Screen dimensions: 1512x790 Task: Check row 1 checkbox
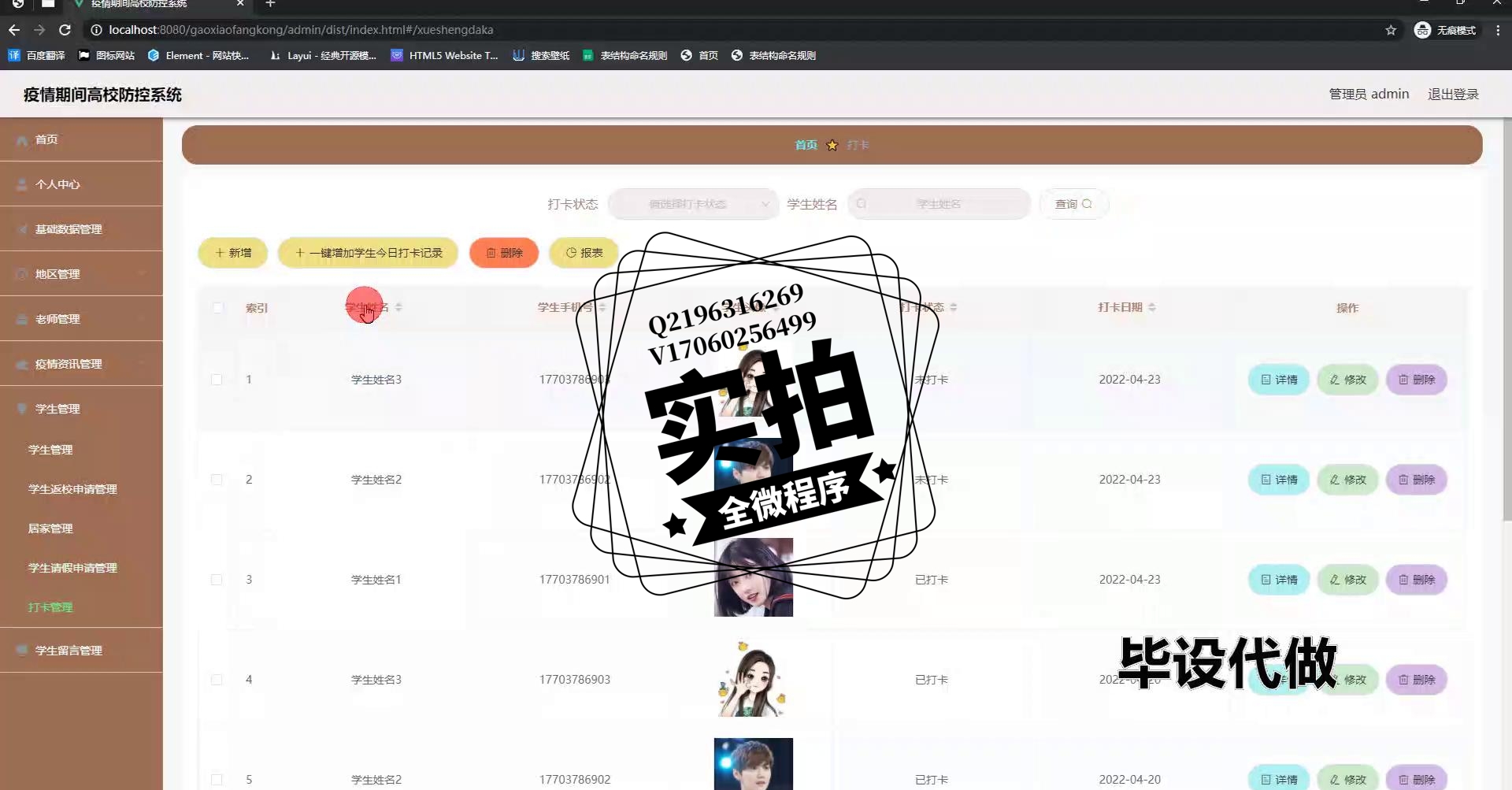tap(217, 380)
